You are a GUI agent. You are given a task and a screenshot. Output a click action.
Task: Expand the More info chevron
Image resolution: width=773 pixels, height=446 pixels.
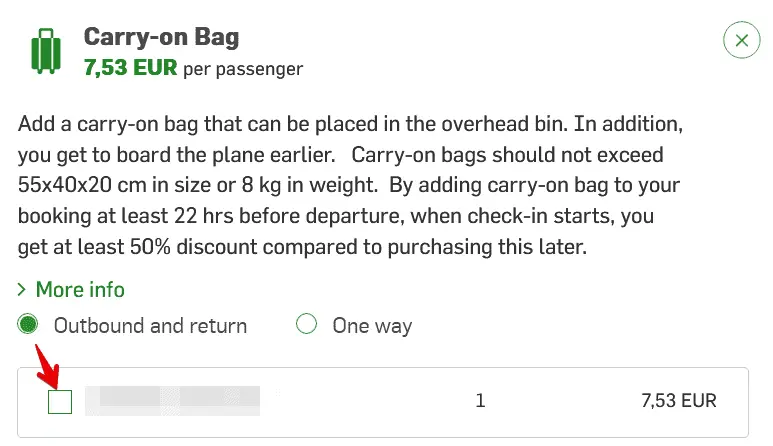point(22,290)
